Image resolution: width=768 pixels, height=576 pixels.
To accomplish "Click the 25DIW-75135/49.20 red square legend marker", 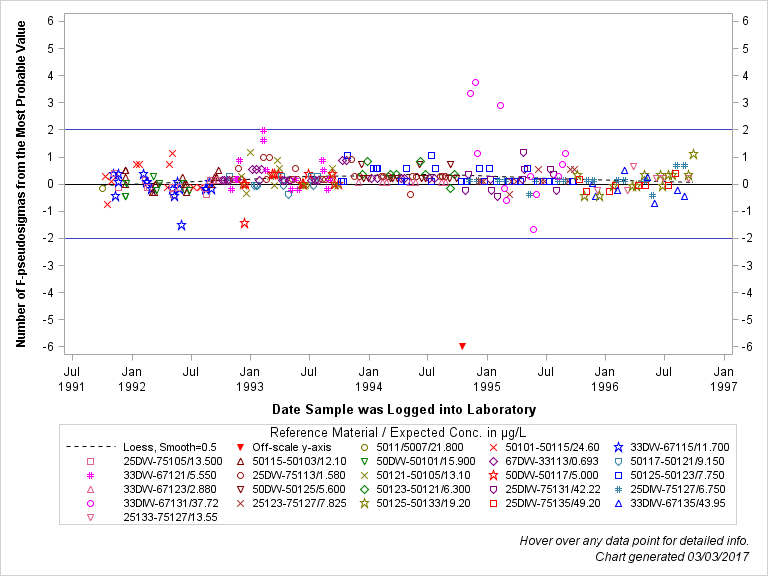I will pos(494,504).
